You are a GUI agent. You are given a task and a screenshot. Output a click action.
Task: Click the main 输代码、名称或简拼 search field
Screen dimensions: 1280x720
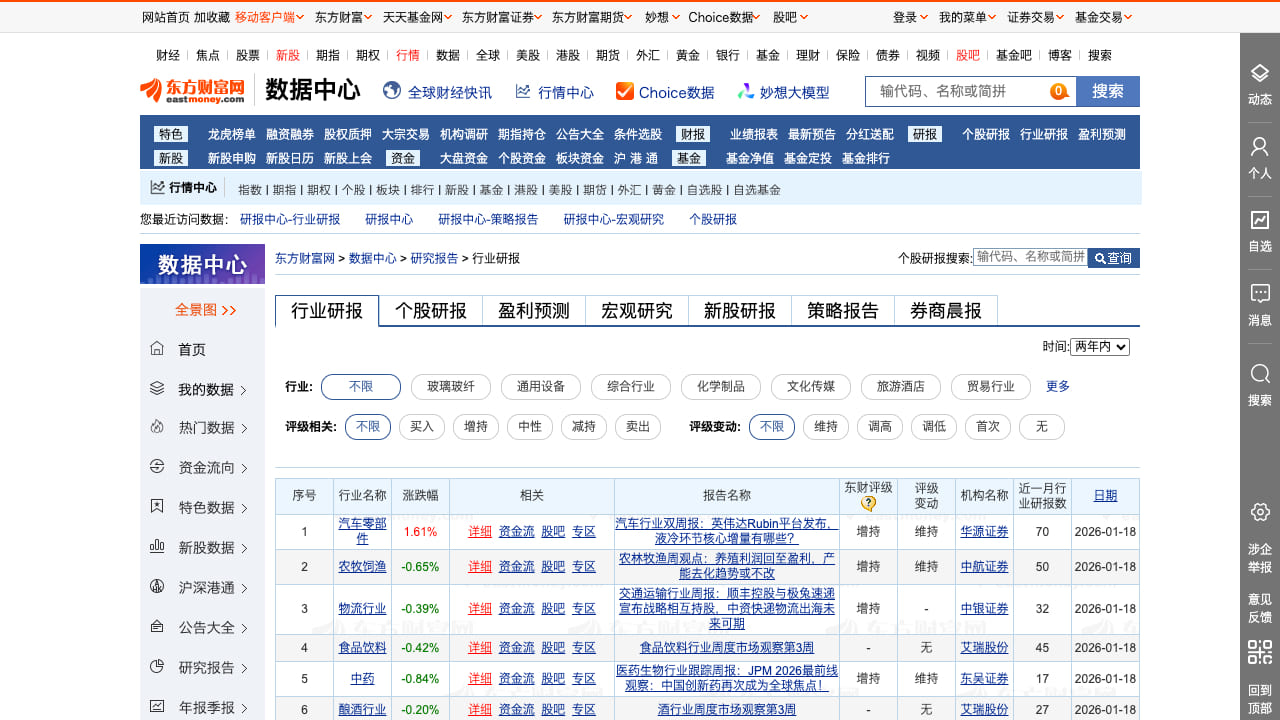pyautogui.click(x=960, y=91)
